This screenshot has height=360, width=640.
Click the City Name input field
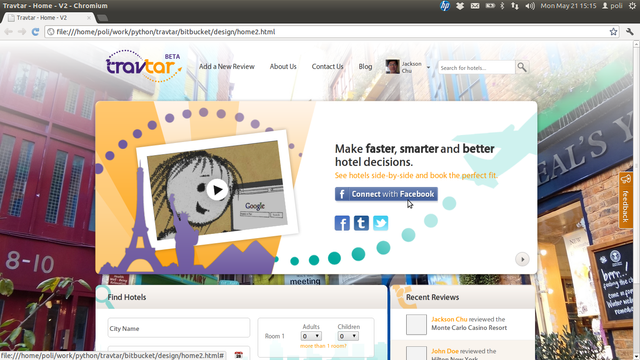pyautogui.click(x=179, y=328)
